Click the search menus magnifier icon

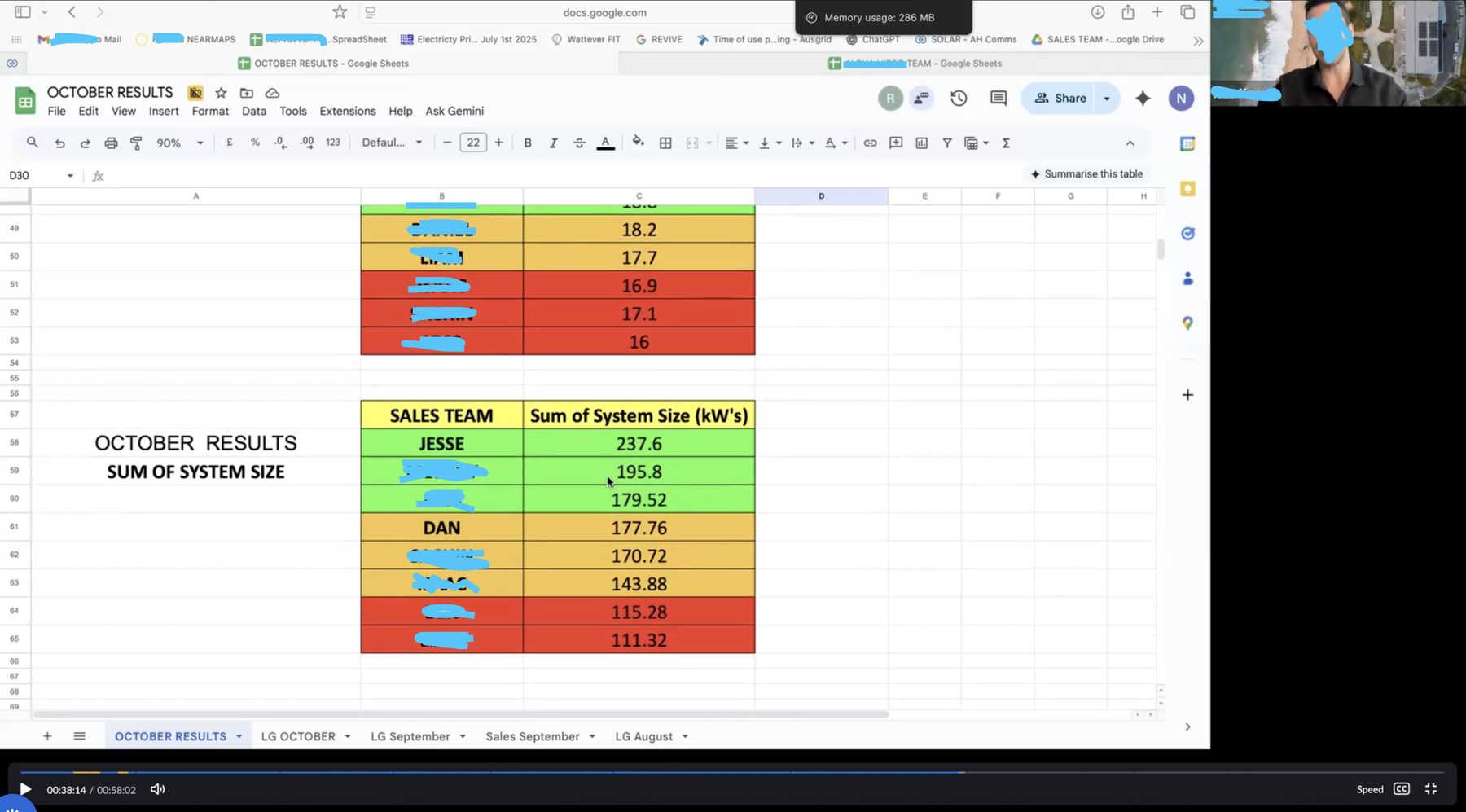pos(32,143)
